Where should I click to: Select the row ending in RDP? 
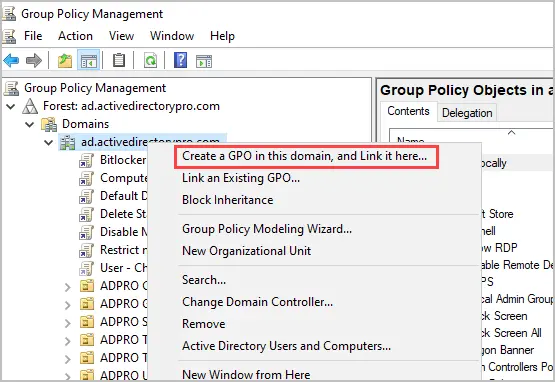pos(500,247)
